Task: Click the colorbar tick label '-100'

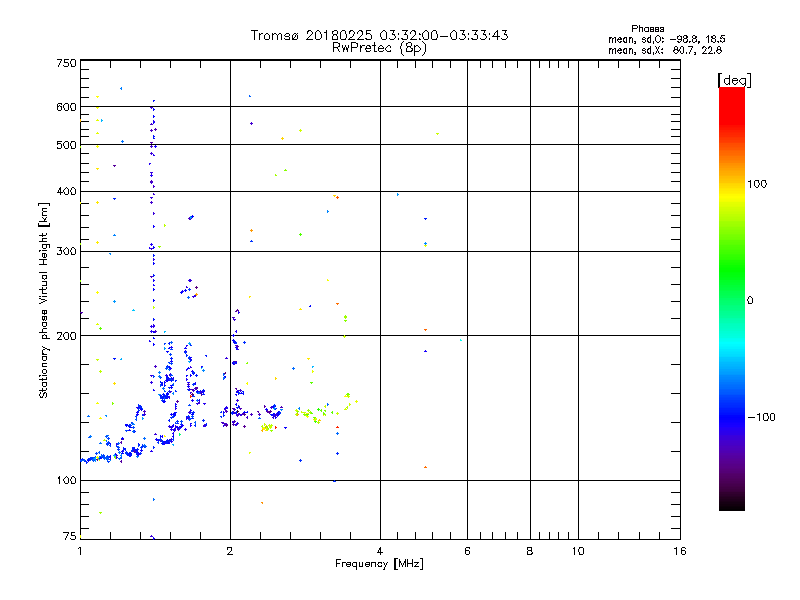Action: point(761,417)
